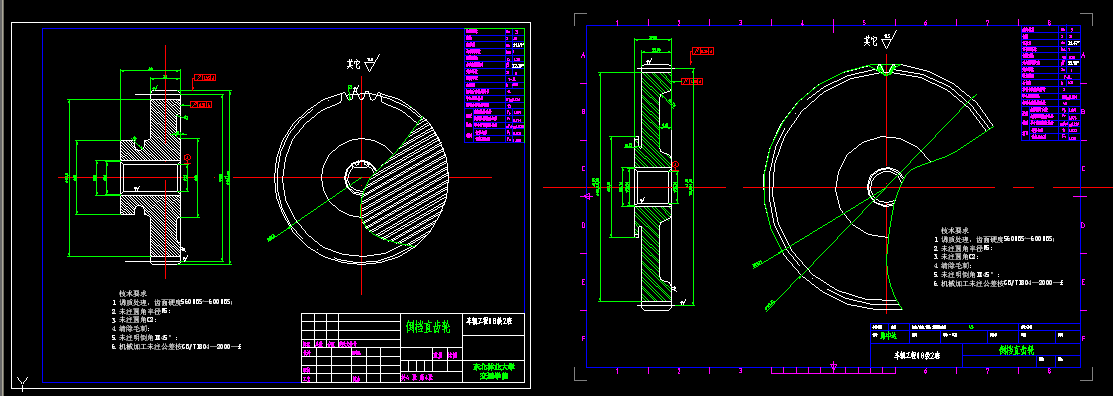Click the UCS Y-axis icon in the corner
This screenshot has height=396, width=1113.
pos(22,384)
